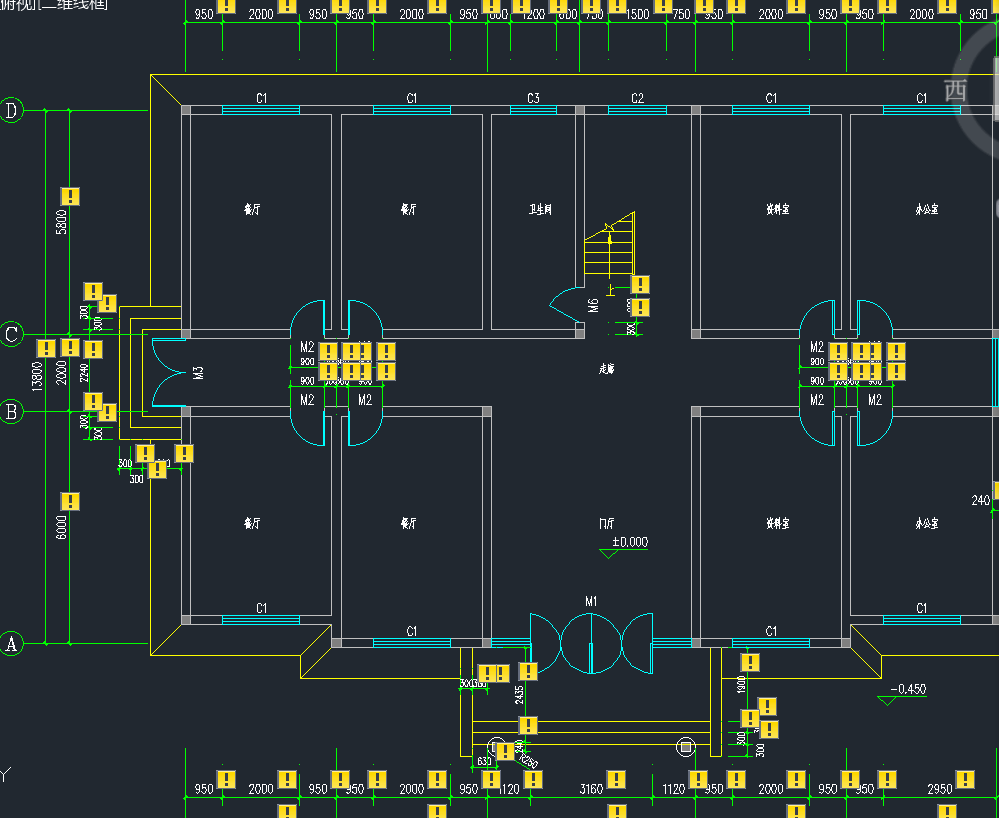
Task: Select the -0.450 elevation marker
Action: [x=907, y=689]
